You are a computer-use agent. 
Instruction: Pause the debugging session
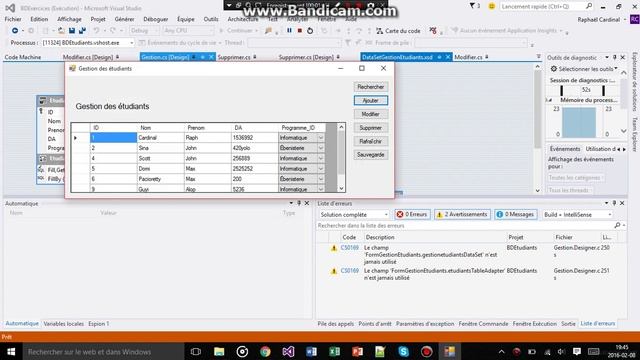click(x=289, y=31)
